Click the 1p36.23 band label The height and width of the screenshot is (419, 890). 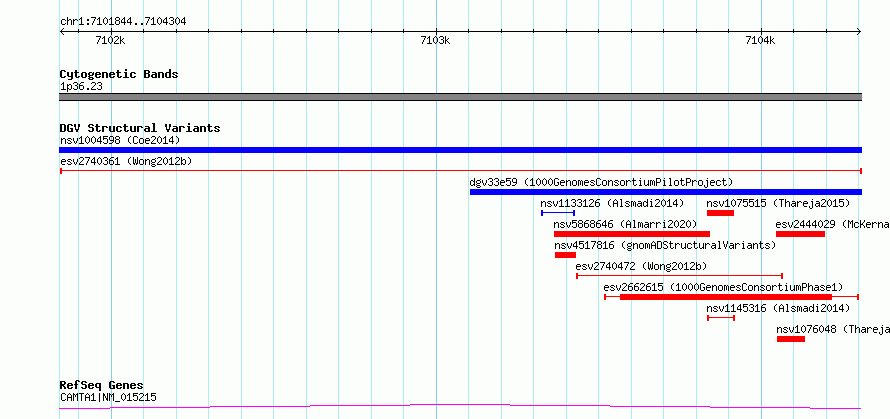point(81,87)
